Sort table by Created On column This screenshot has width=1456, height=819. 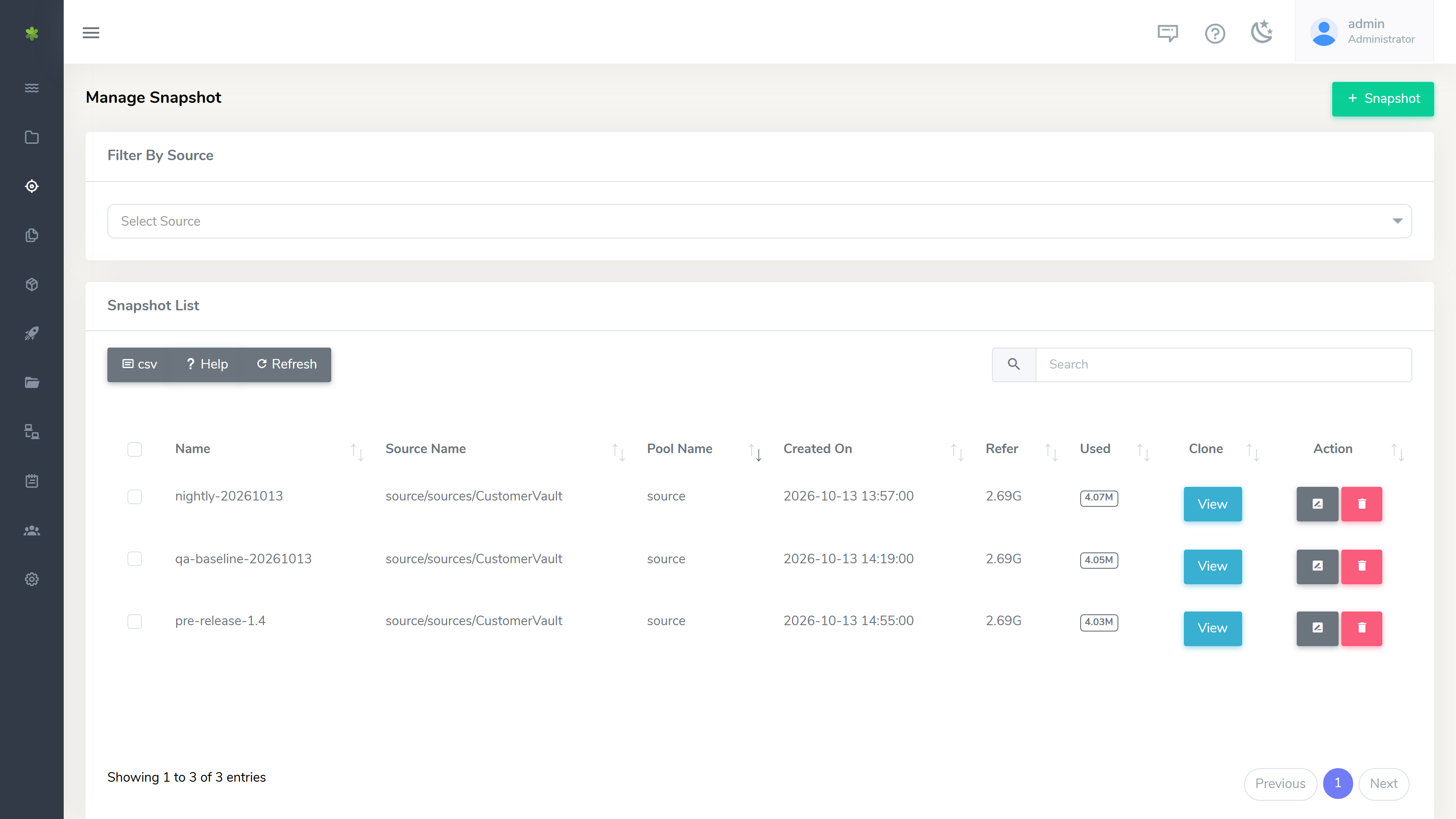pos(957,452)
